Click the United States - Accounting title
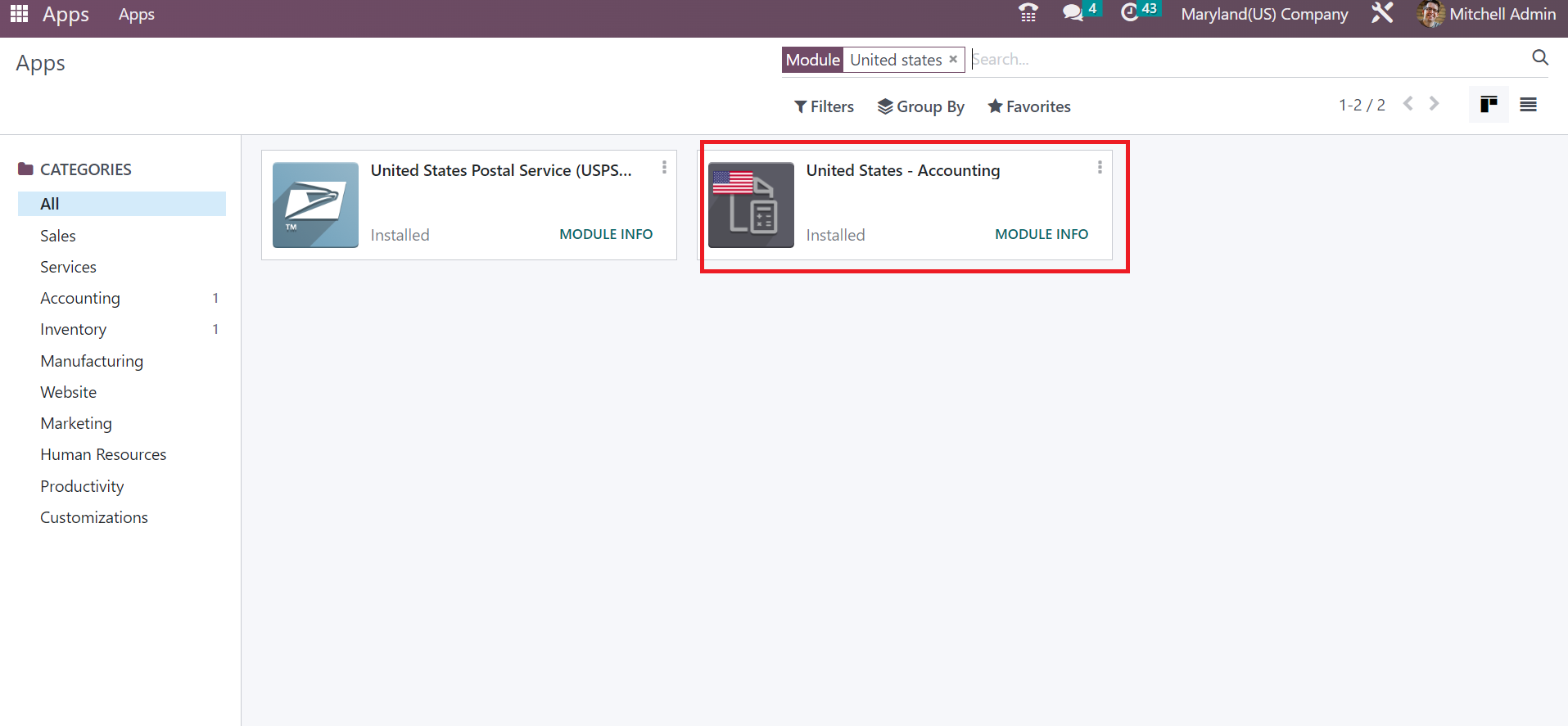1568x726 pixels. (903, 170)
